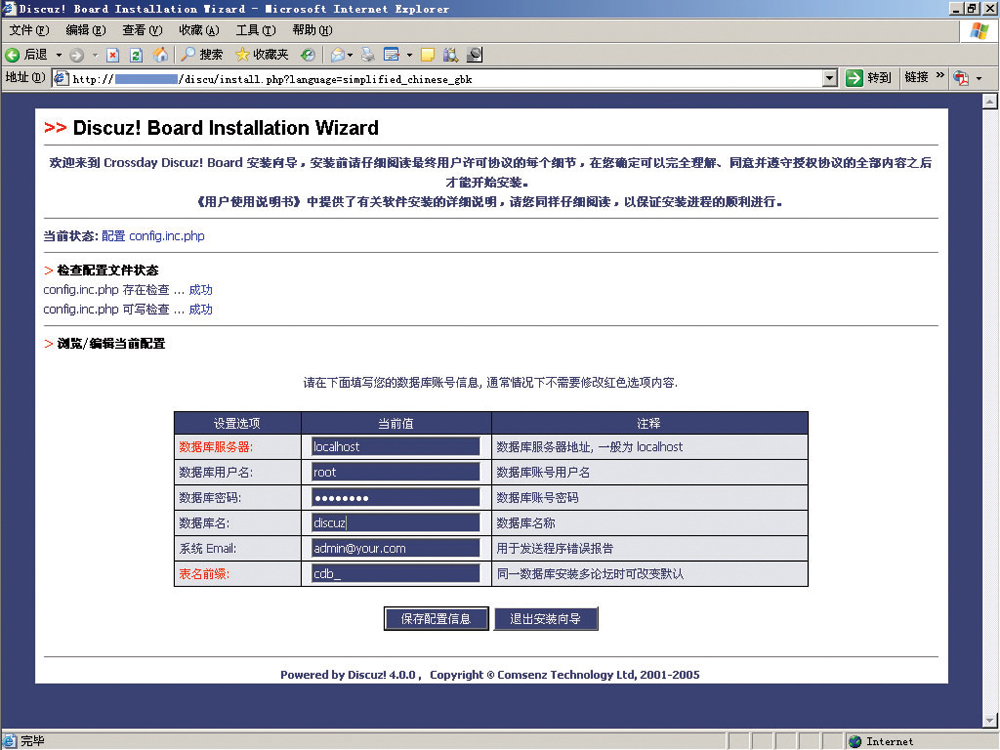The image size is (1000, 750).
Task: Click the 表名前缀: red label
Action: [x=204, y=574]
